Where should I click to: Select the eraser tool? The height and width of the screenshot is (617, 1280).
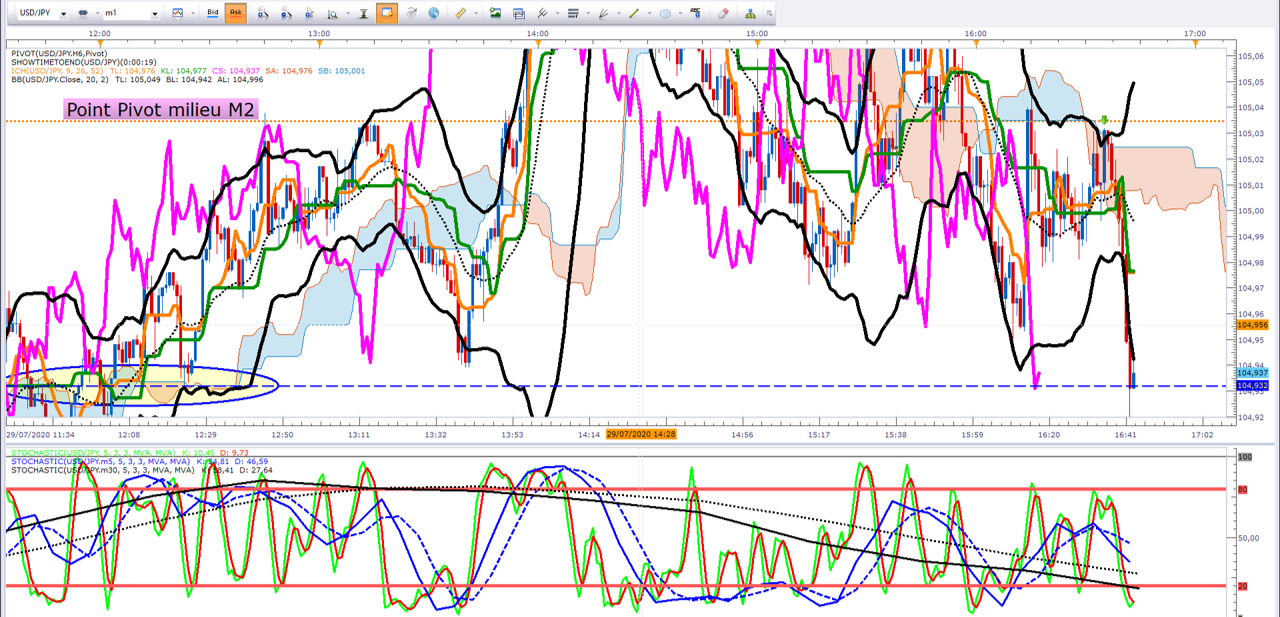point(723,13)
